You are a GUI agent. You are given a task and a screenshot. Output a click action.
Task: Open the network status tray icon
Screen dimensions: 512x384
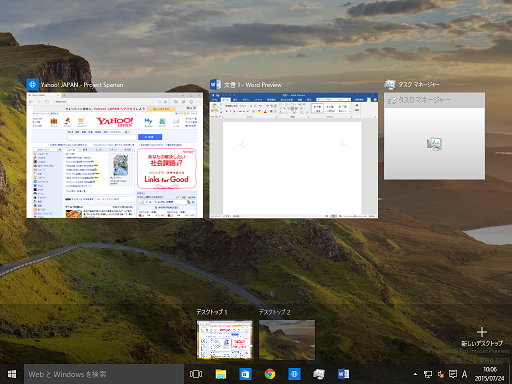click(x=428, y=374)
